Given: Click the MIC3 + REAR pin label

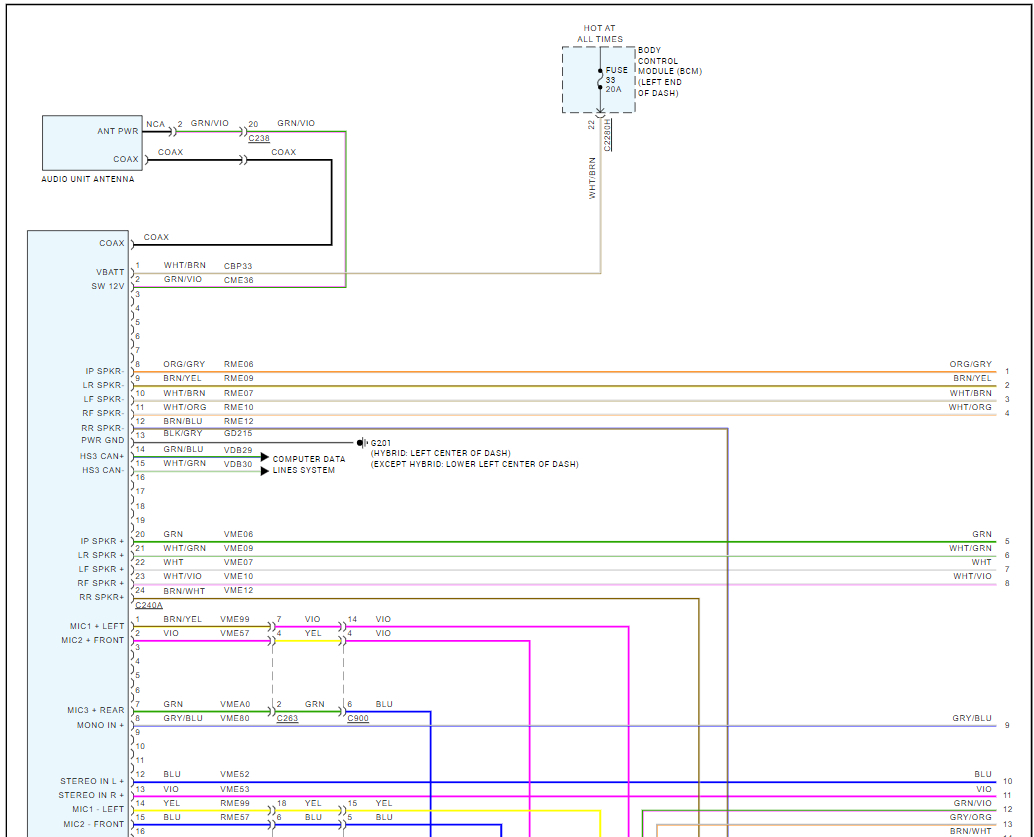Looking at the screenshot, I should coord(96,710).
